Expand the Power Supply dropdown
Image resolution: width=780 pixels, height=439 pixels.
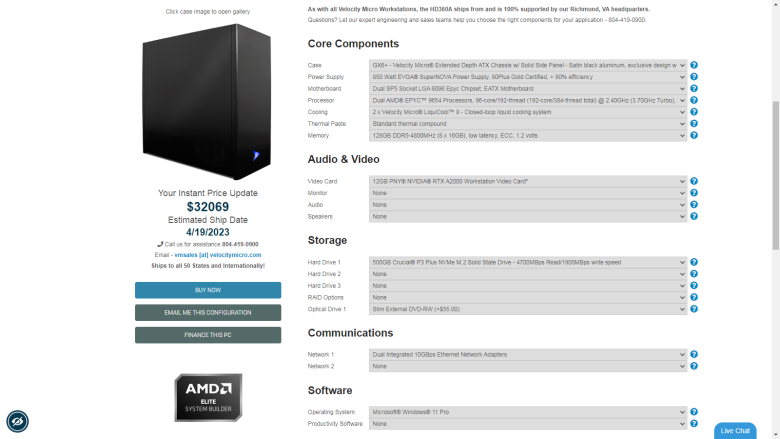[528, 77]
